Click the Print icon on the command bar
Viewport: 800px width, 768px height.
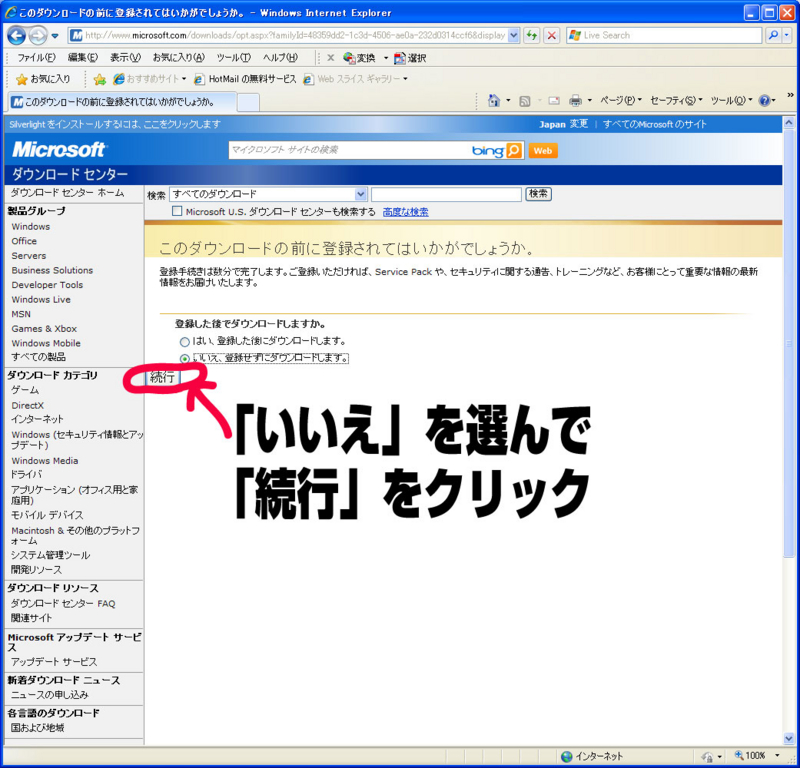tap(576, 100)
